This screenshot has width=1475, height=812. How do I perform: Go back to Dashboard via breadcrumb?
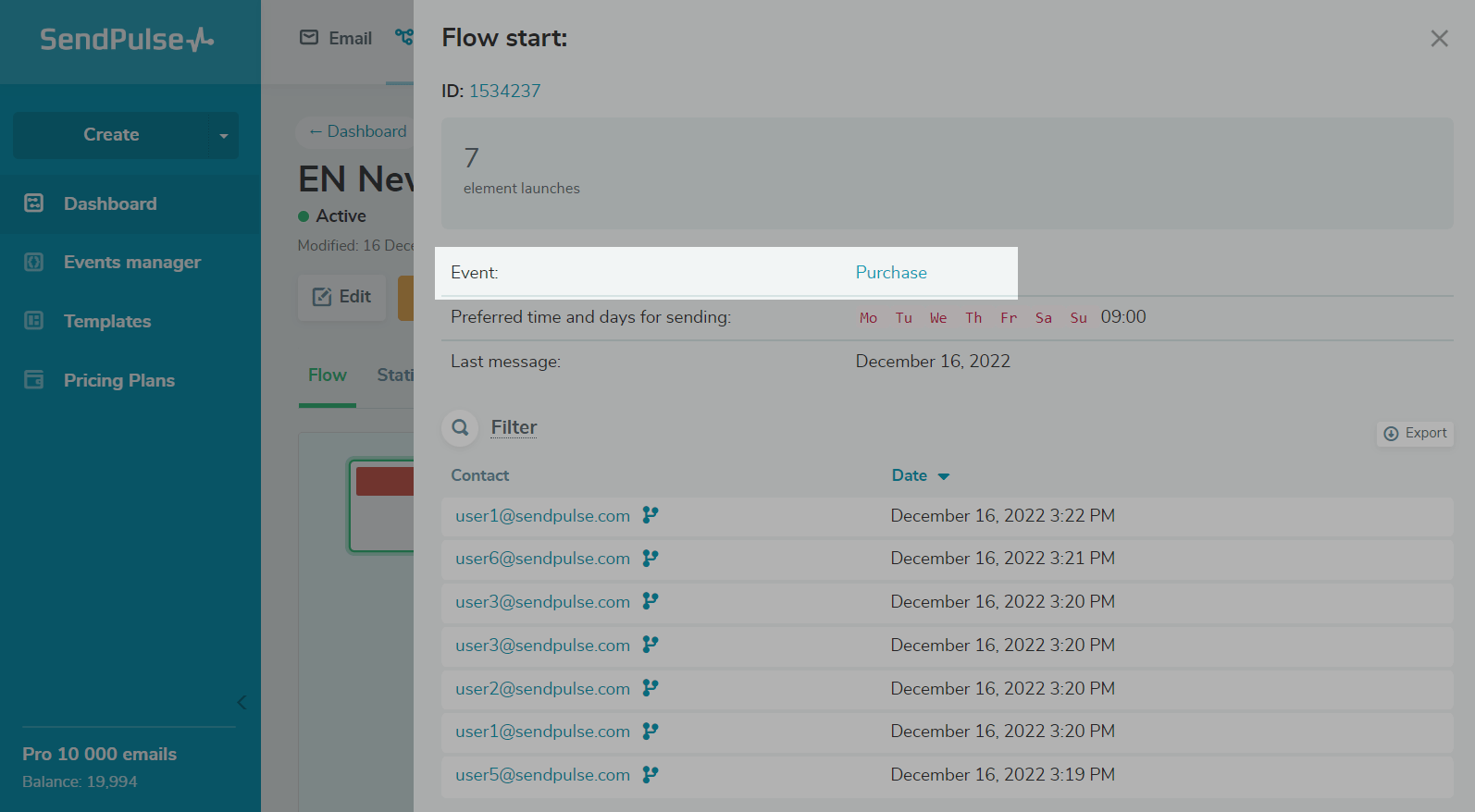[x=358, y=131]
